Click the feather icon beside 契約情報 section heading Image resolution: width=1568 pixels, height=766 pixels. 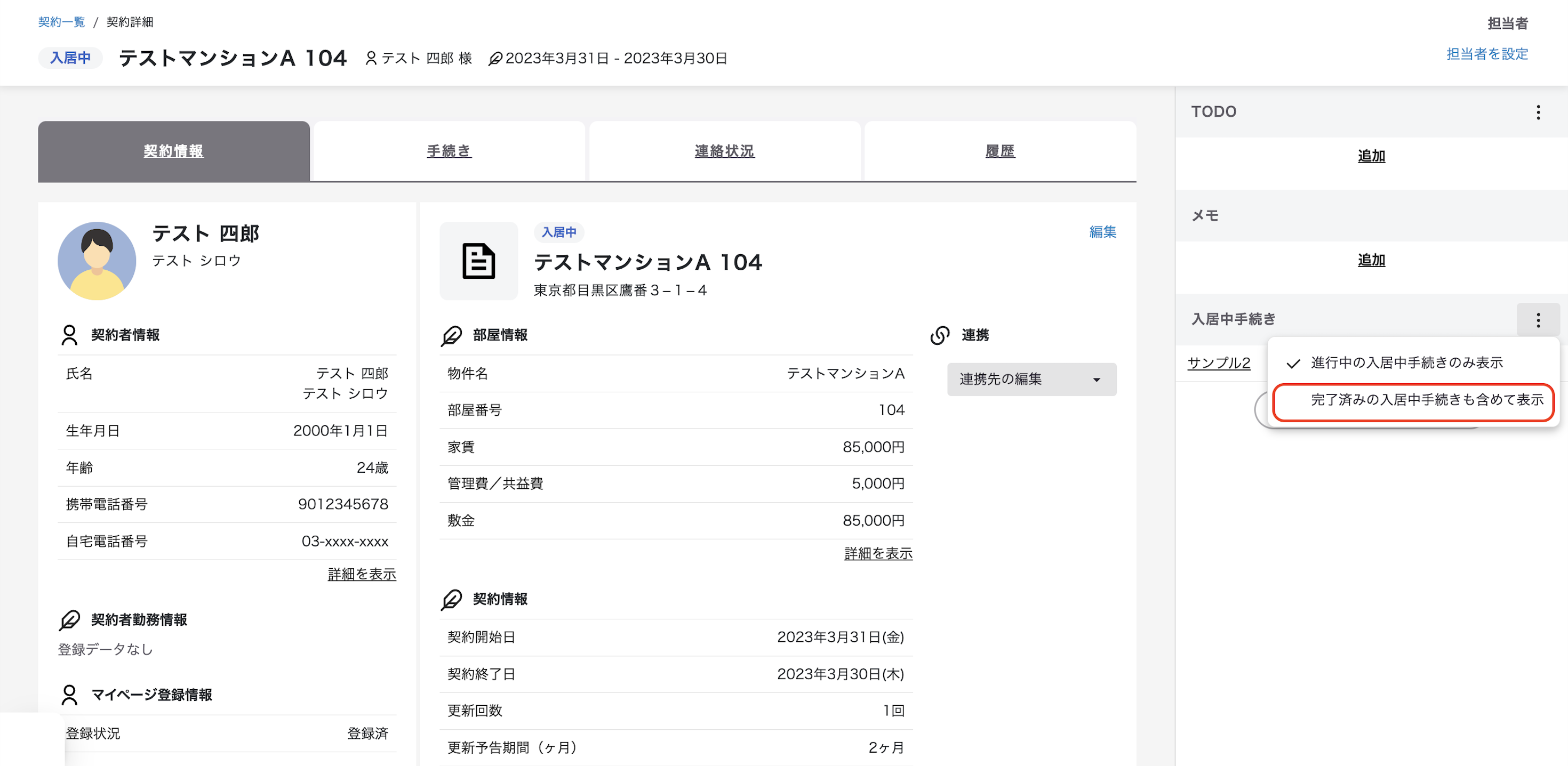[452, 599]
